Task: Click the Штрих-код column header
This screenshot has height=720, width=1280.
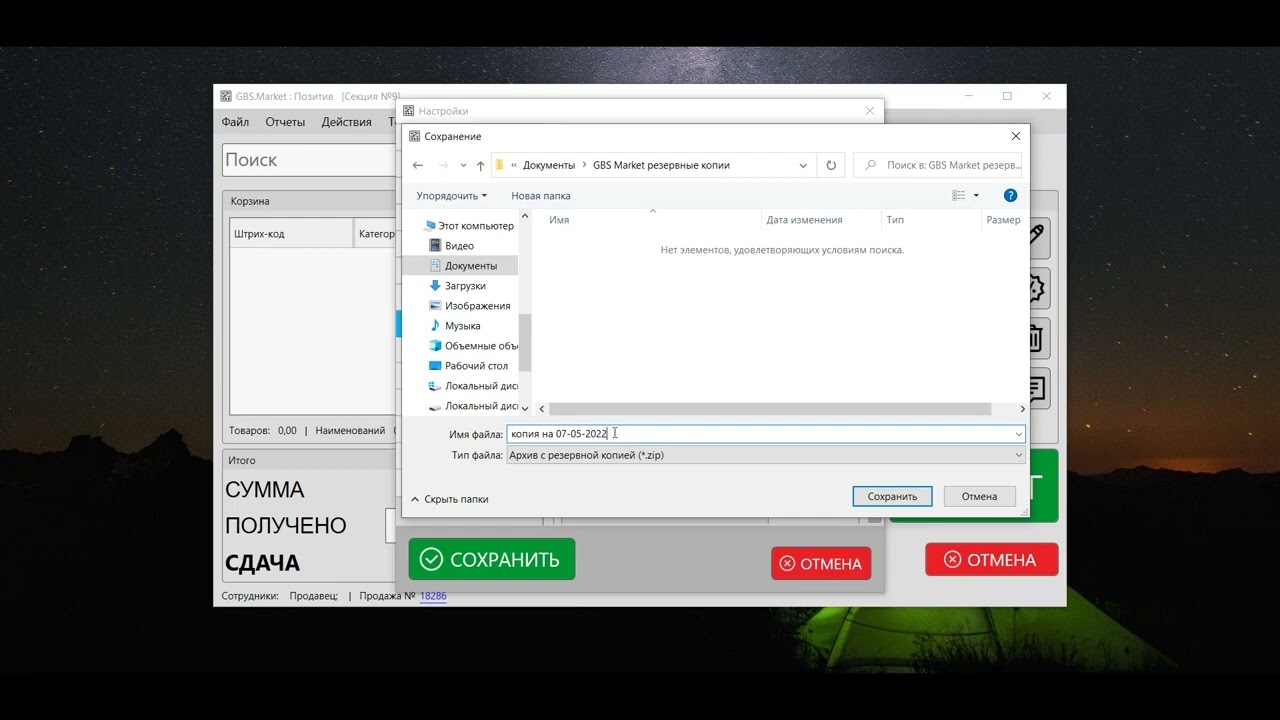Action: pyautogui.click(x=292, y=234)
